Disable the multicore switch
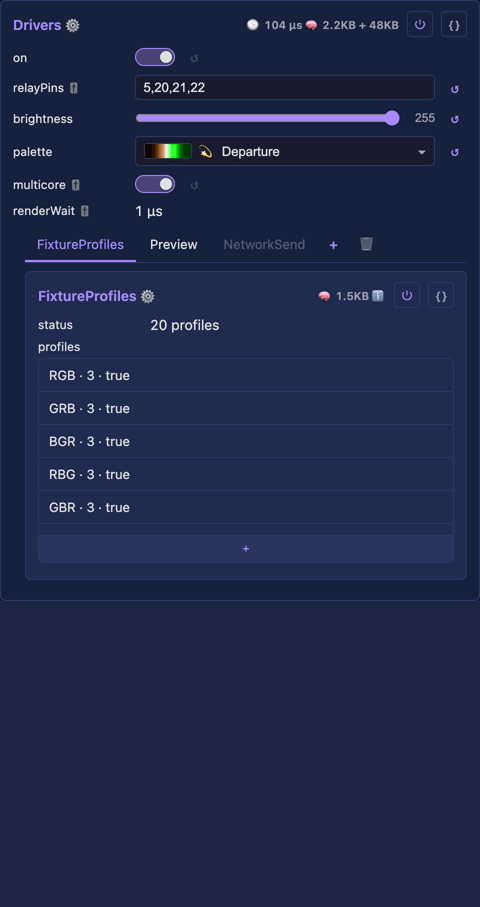 click(155, 185)
